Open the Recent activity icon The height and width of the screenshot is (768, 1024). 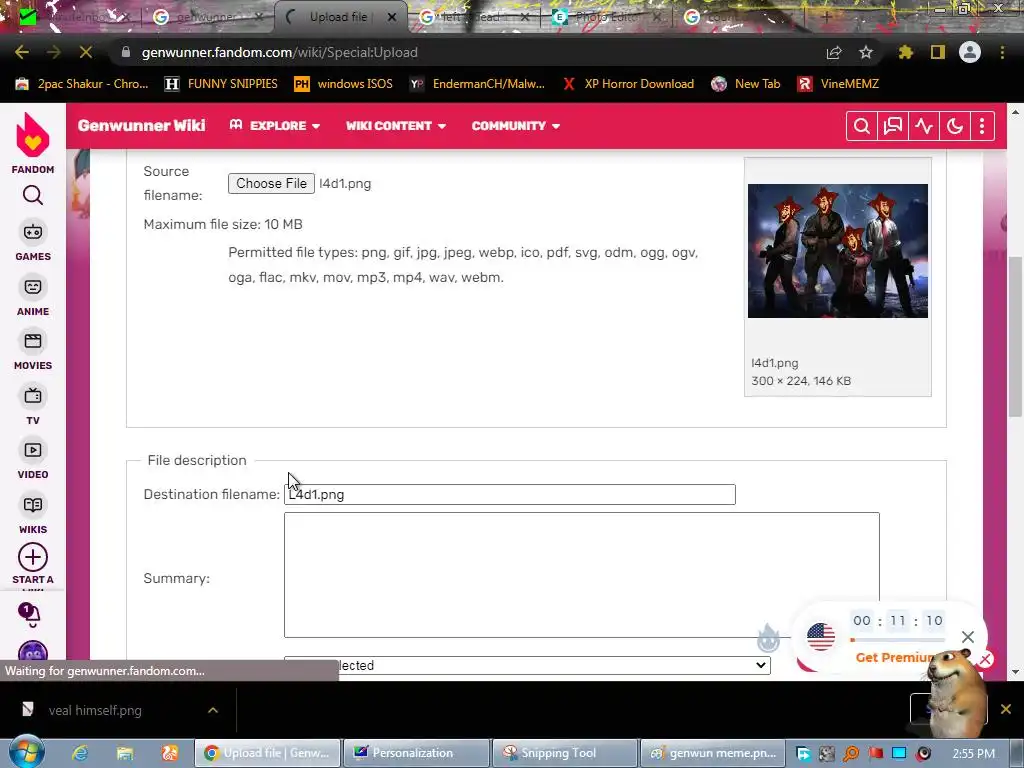click(x=924, y=126)
